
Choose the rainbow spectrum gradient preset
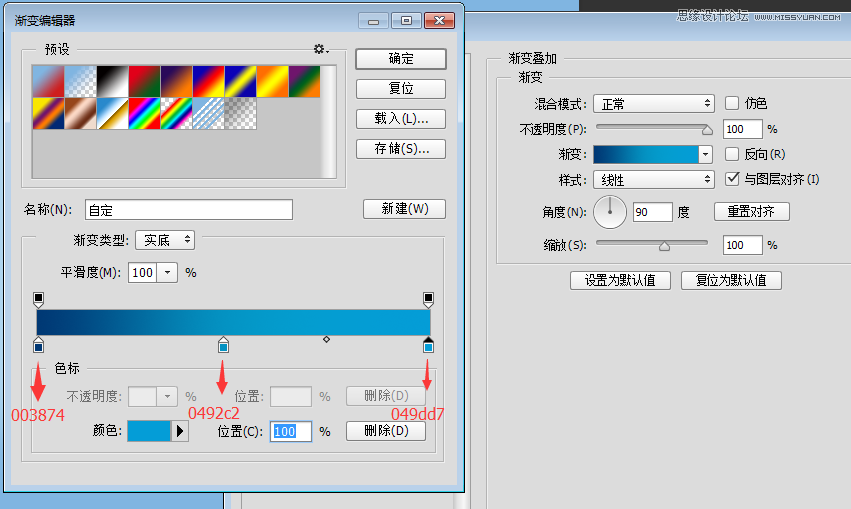point(144,112)
